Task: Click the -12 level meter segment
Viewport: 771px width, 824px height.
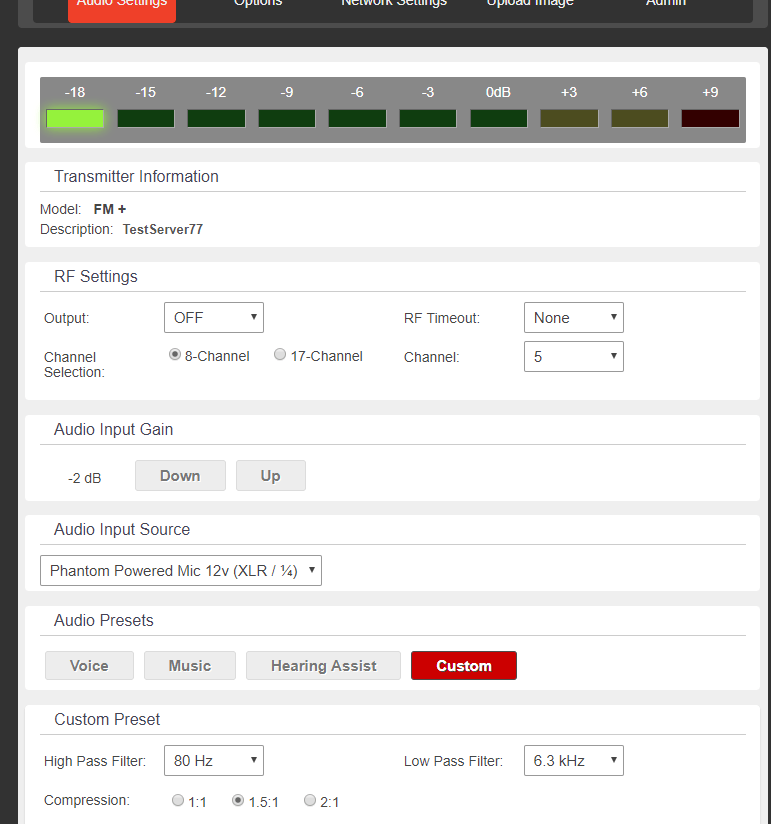Action: [x=217, y=118]
